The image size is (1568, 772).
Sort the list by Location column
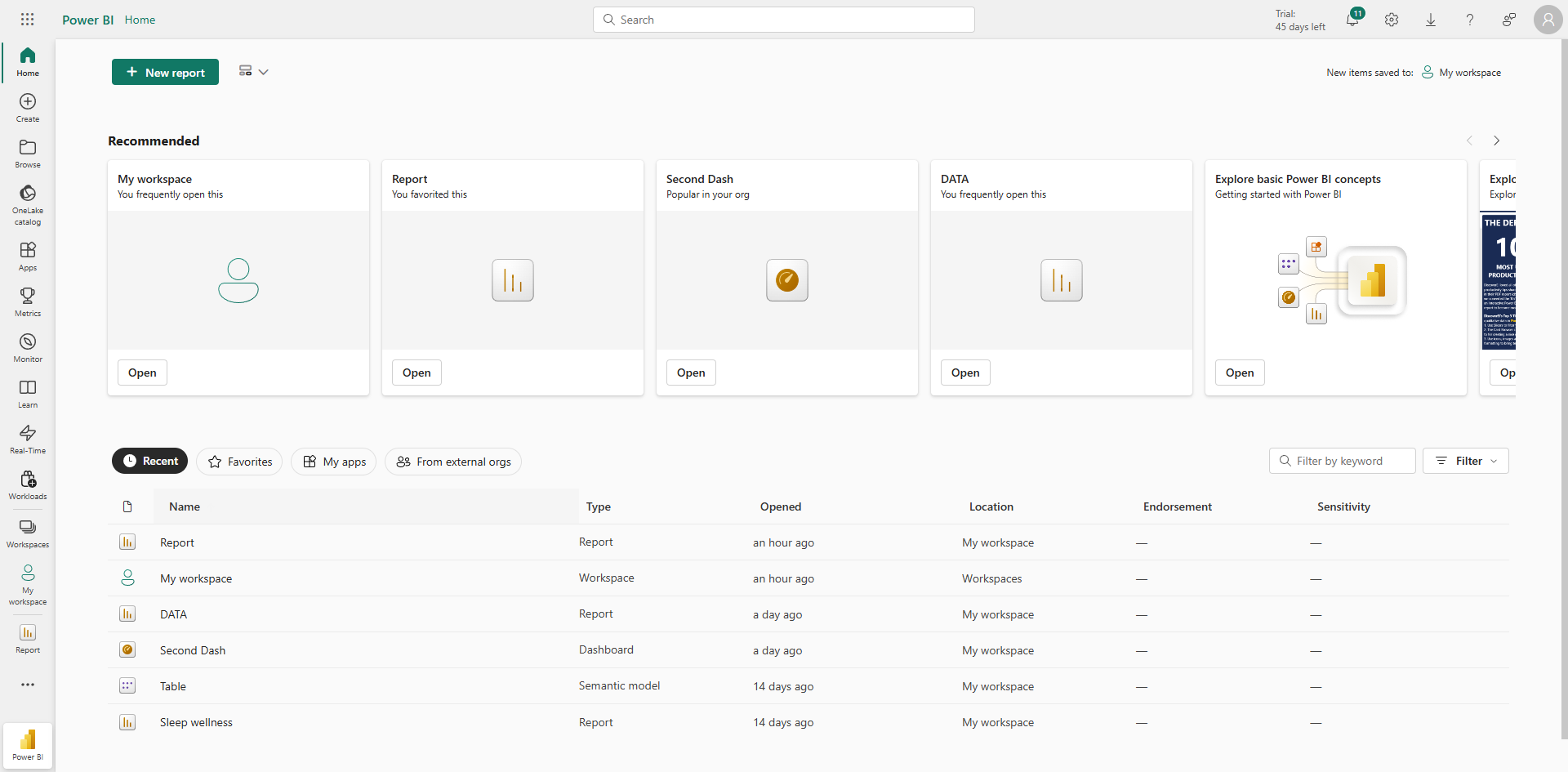pos(991,506)
